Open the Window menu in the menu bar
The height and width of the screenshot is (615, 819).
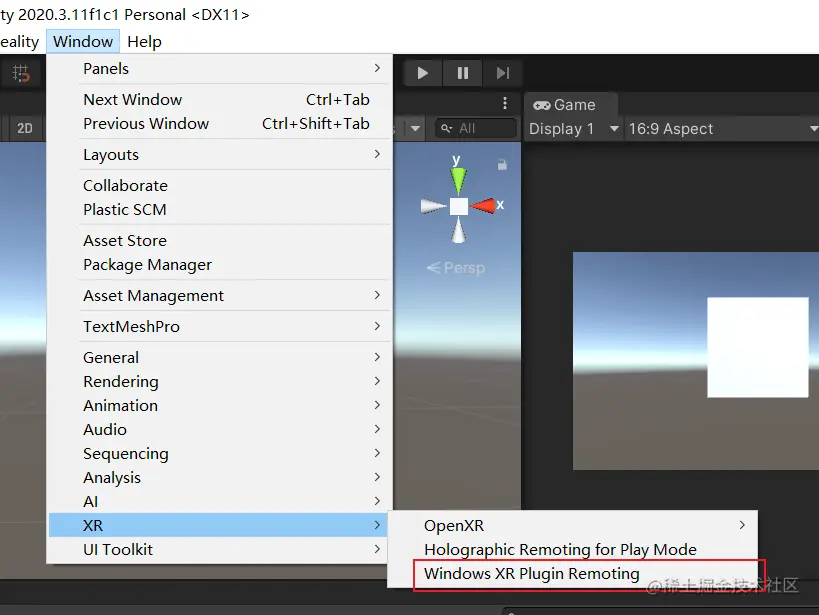(83, 41)
